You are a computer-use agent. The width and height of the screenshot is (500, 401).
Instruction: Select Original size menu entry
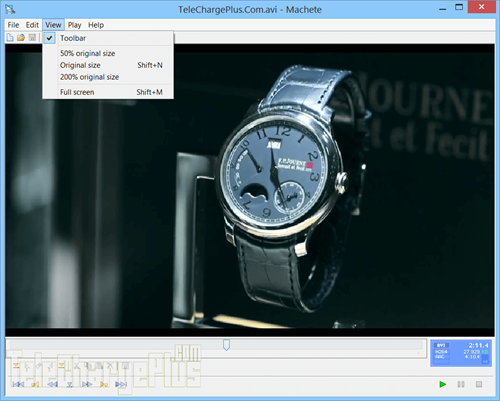tap(108, 65)
